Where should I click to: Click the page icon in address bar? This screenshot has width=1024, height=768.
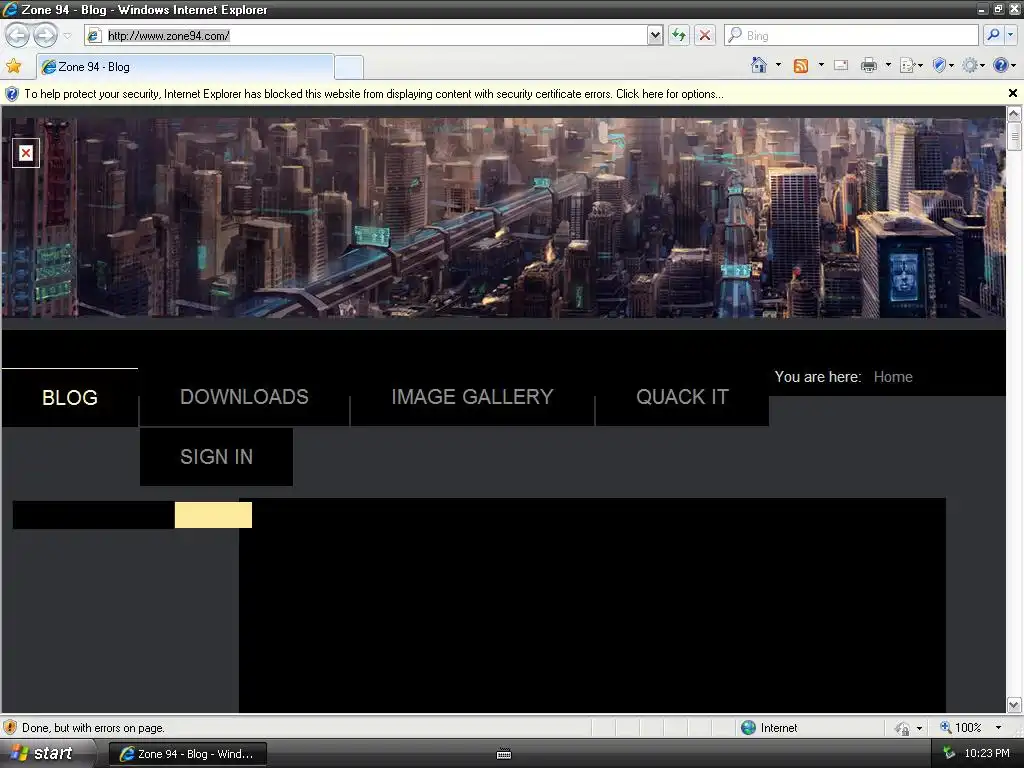tap(94, 35)
